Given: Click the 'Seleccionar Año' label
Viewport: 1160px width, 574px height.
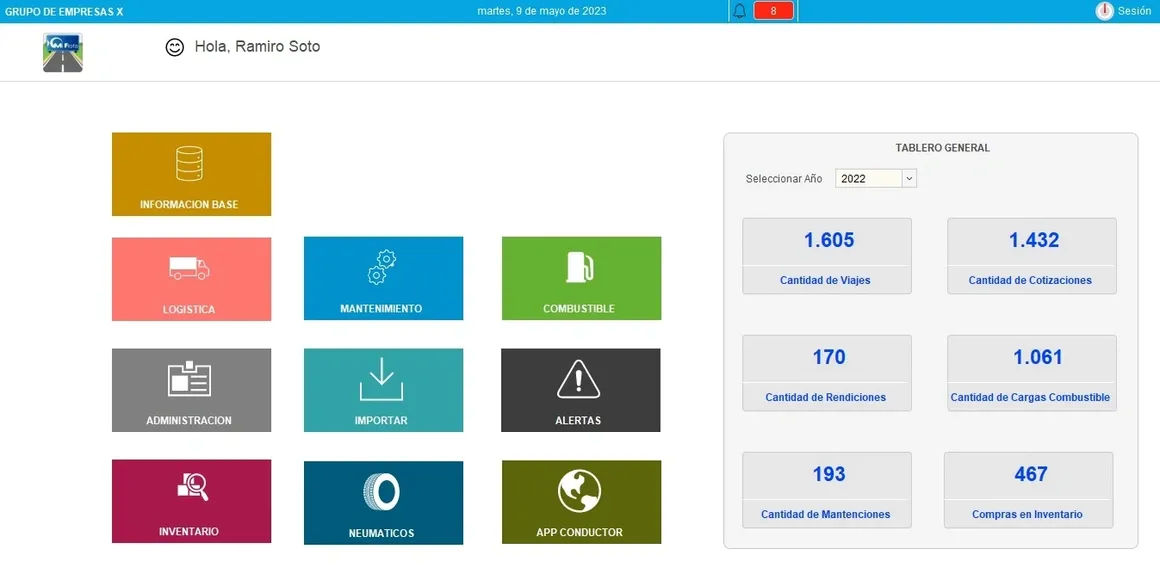Looking at the screenshot, I should click(784, 179).
